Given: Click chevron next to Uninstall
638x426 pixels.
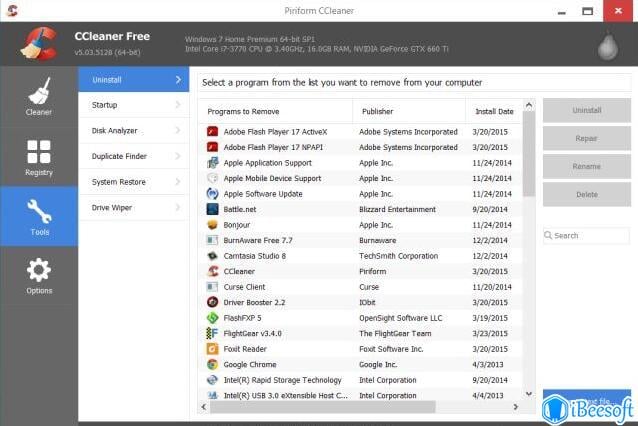Looking at the screenshot, I should point(178,80).
